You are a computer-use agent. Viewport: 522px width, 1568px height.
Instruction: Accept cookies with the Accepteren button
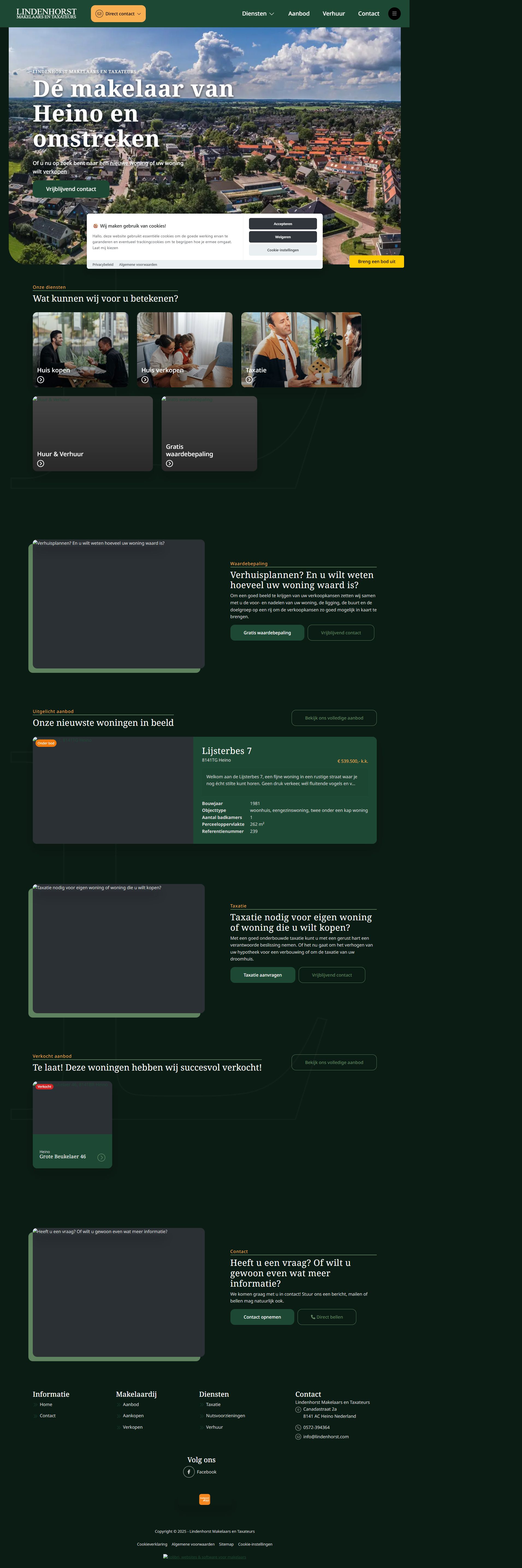click(282, 223)
